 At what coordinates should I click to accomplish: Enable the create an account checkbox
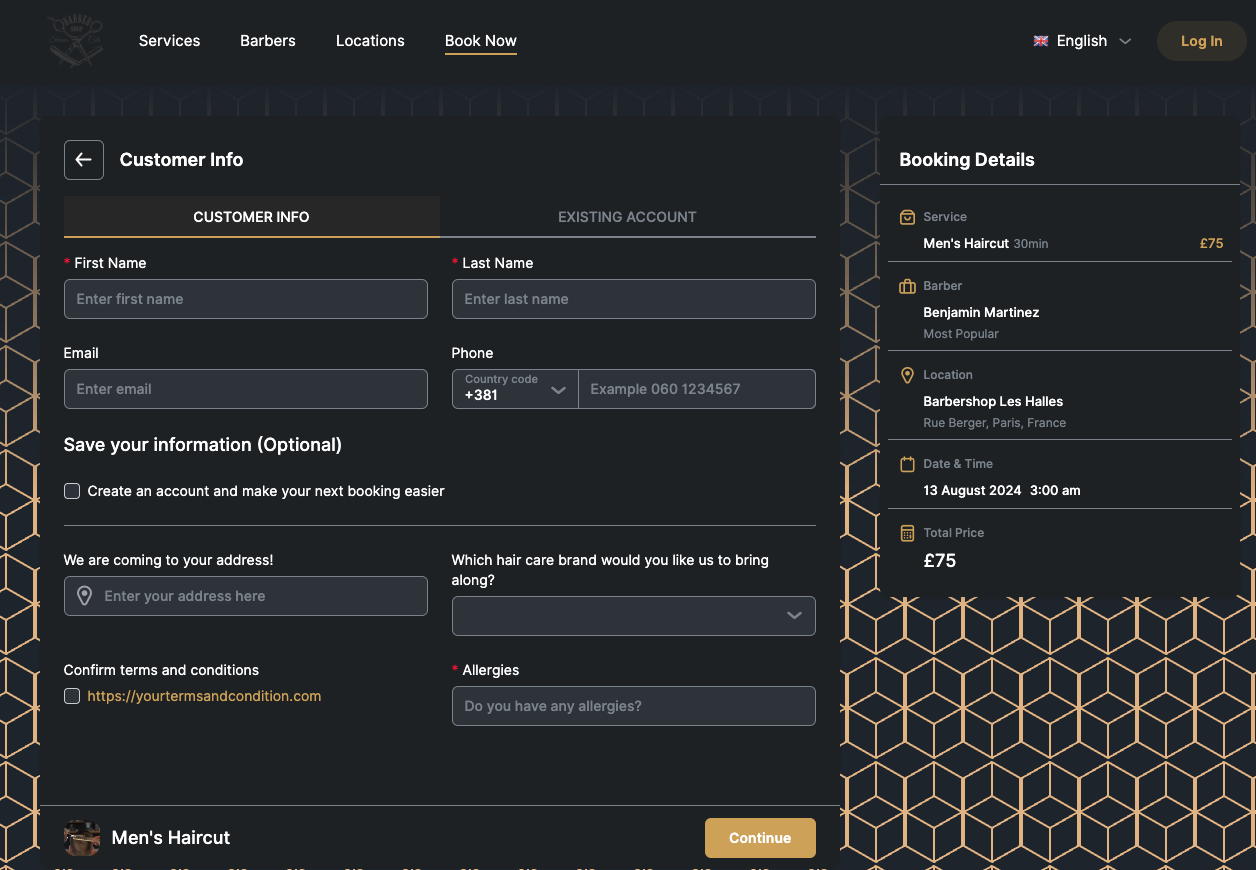click(x=71, y=491)
